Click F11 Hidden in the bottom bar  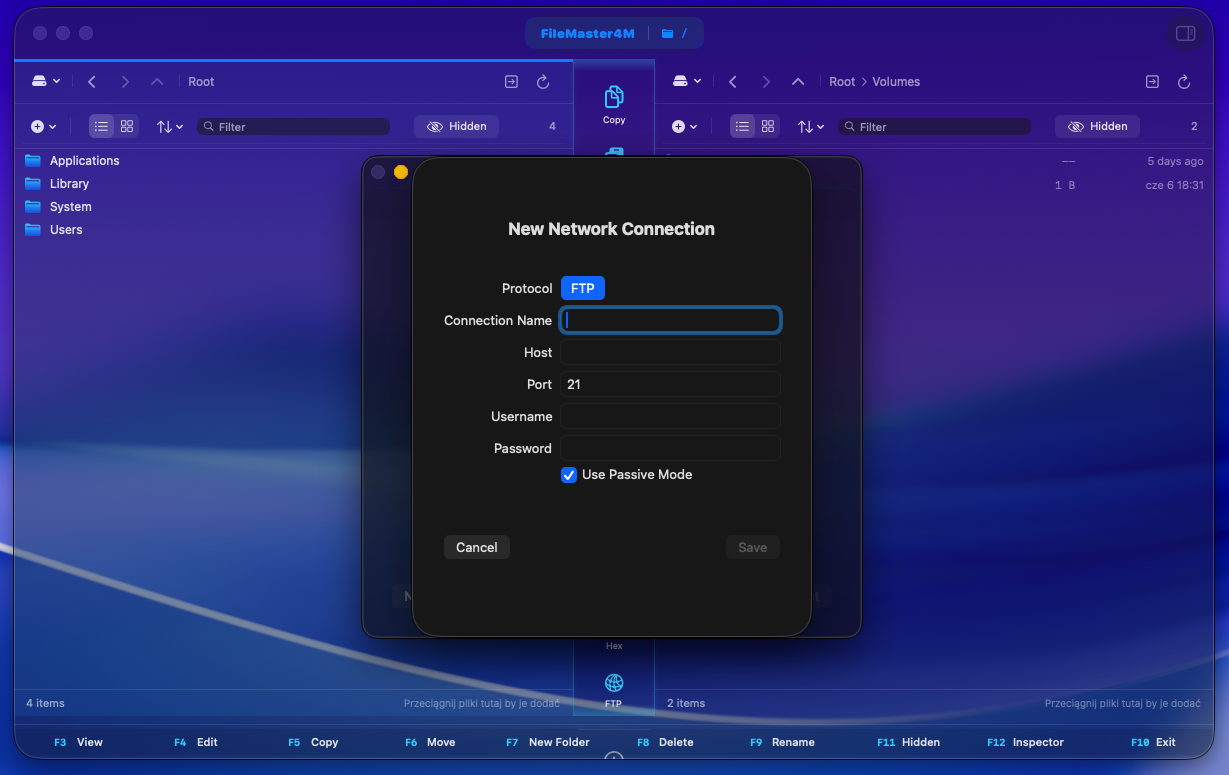pyautogui.click(x=908, y=742)
